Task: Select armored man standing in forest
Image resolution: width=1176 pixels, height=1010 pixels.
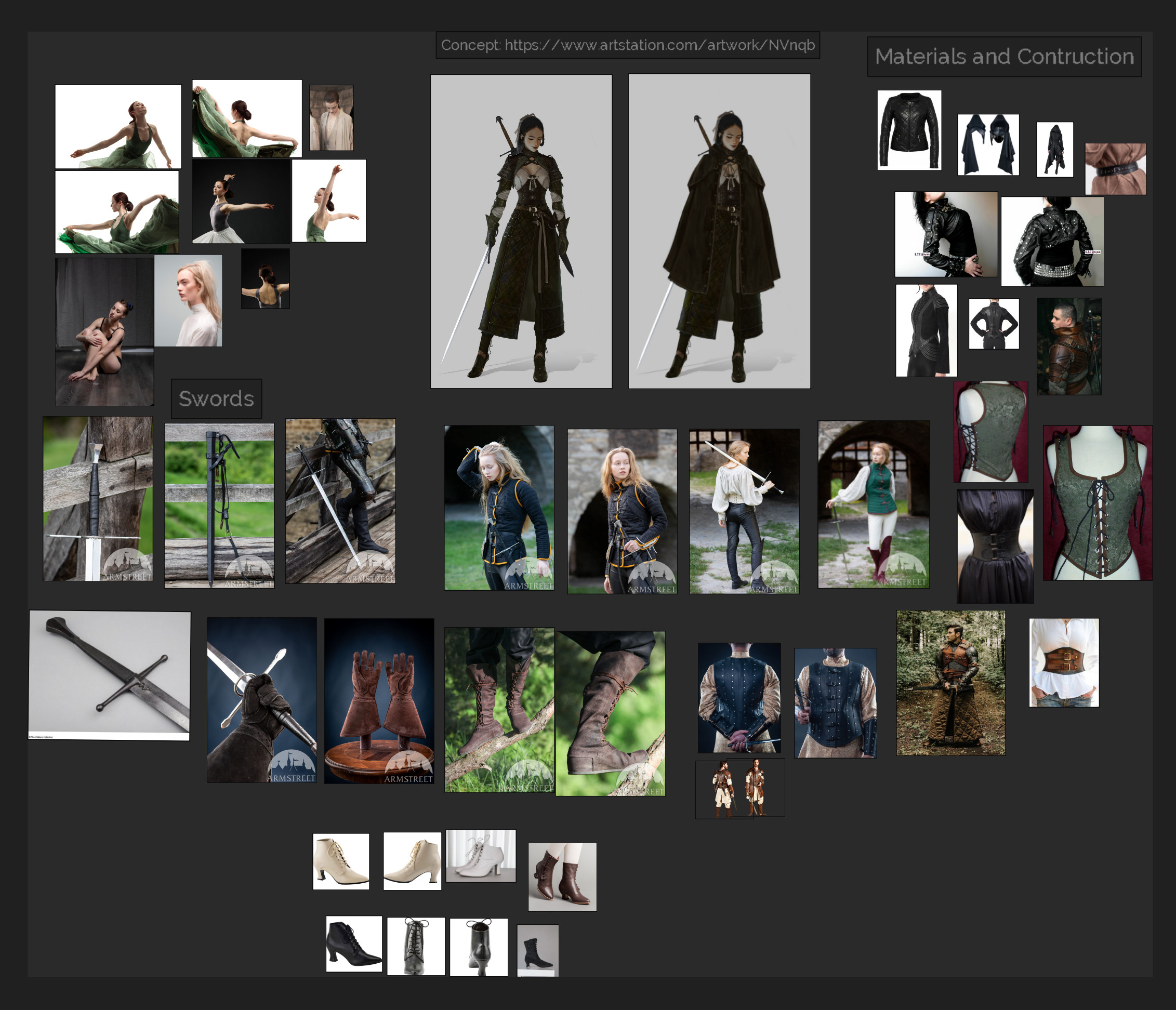Action: (950, 683)
